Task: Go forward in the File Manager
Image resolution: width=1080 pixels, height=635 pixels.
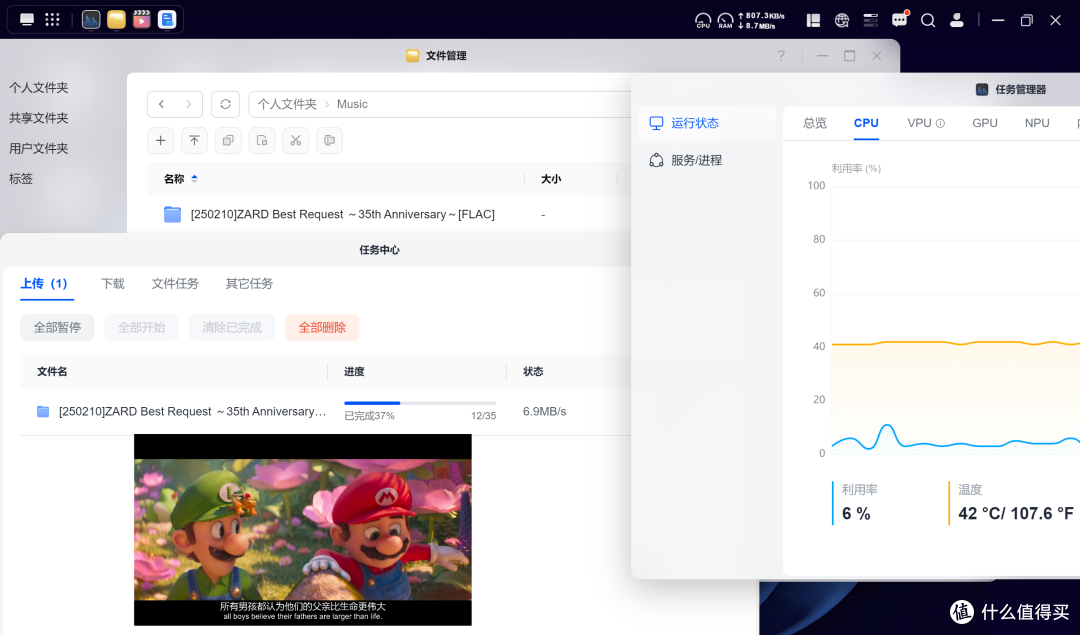Action: pyautogui.click(x=188, y=104)
